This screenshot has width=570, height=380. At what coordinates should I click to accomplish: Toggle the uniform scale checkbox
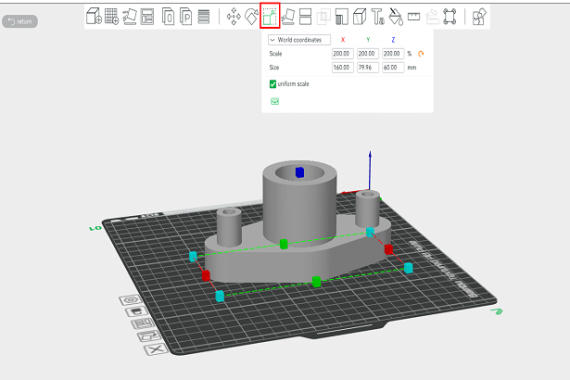click(x=273, y=84)
